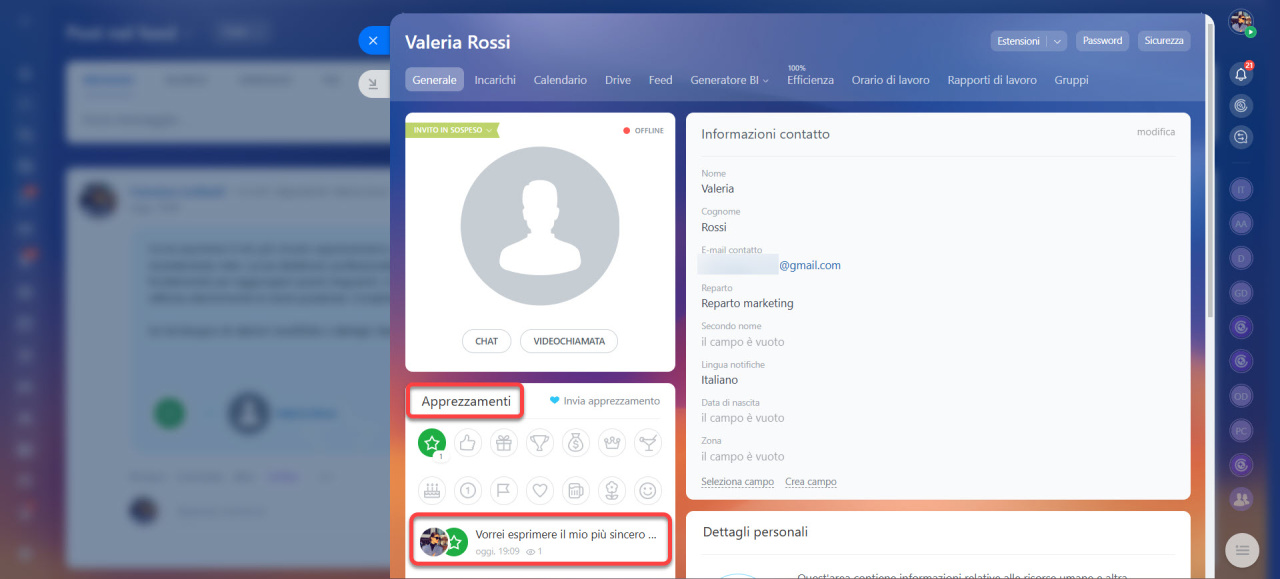Open notifications bell with 21 badge
Viewport: 1280px width, 579px height.
pos(1241,73)
